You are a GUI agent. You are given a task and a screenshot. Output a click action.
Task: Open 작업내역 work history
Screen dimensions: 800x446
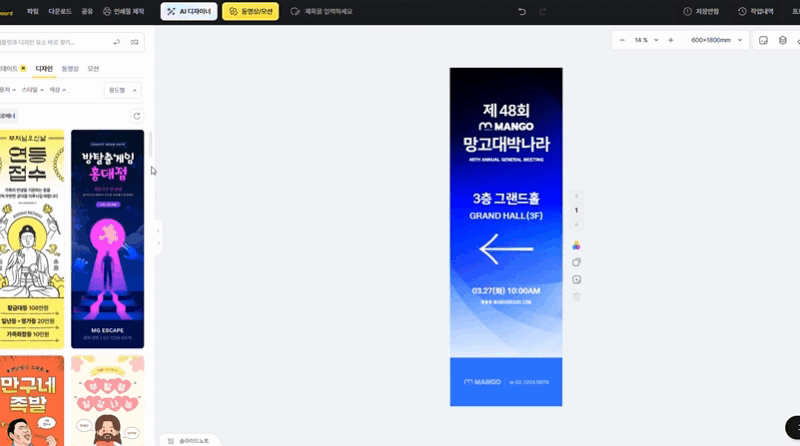pos(756,11)
